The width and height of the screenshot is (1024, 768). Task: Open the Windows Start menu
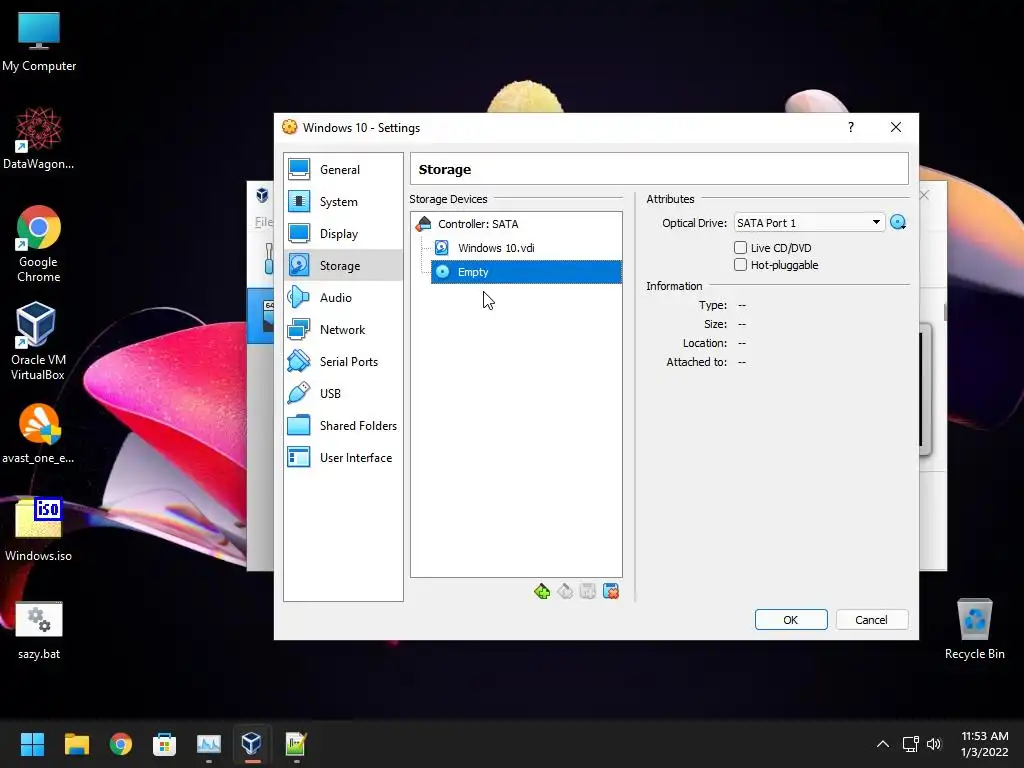(32, 744)
